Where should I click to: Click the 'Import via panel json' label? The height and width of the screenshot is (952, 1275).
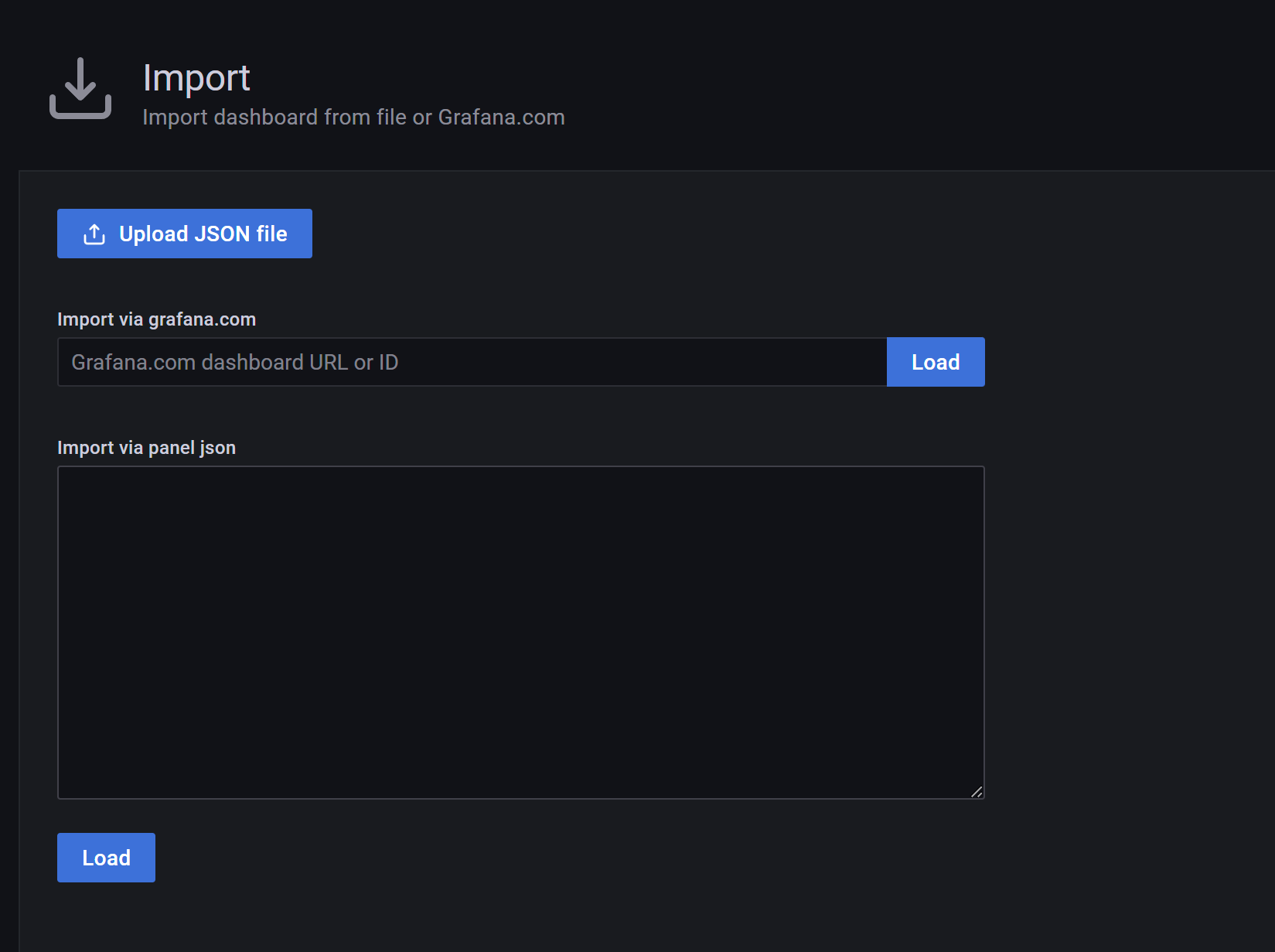(x=146, y=448)
